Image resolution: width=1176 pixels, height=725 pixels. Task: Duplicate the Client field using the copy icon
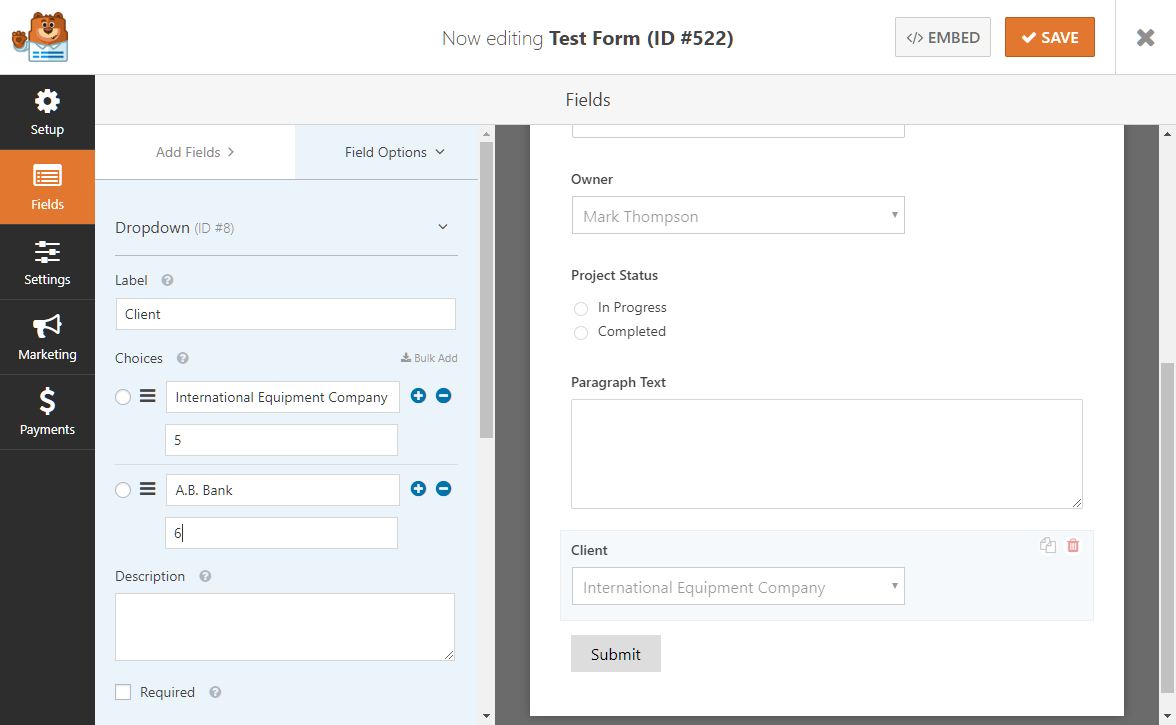tap(1047, 545)
